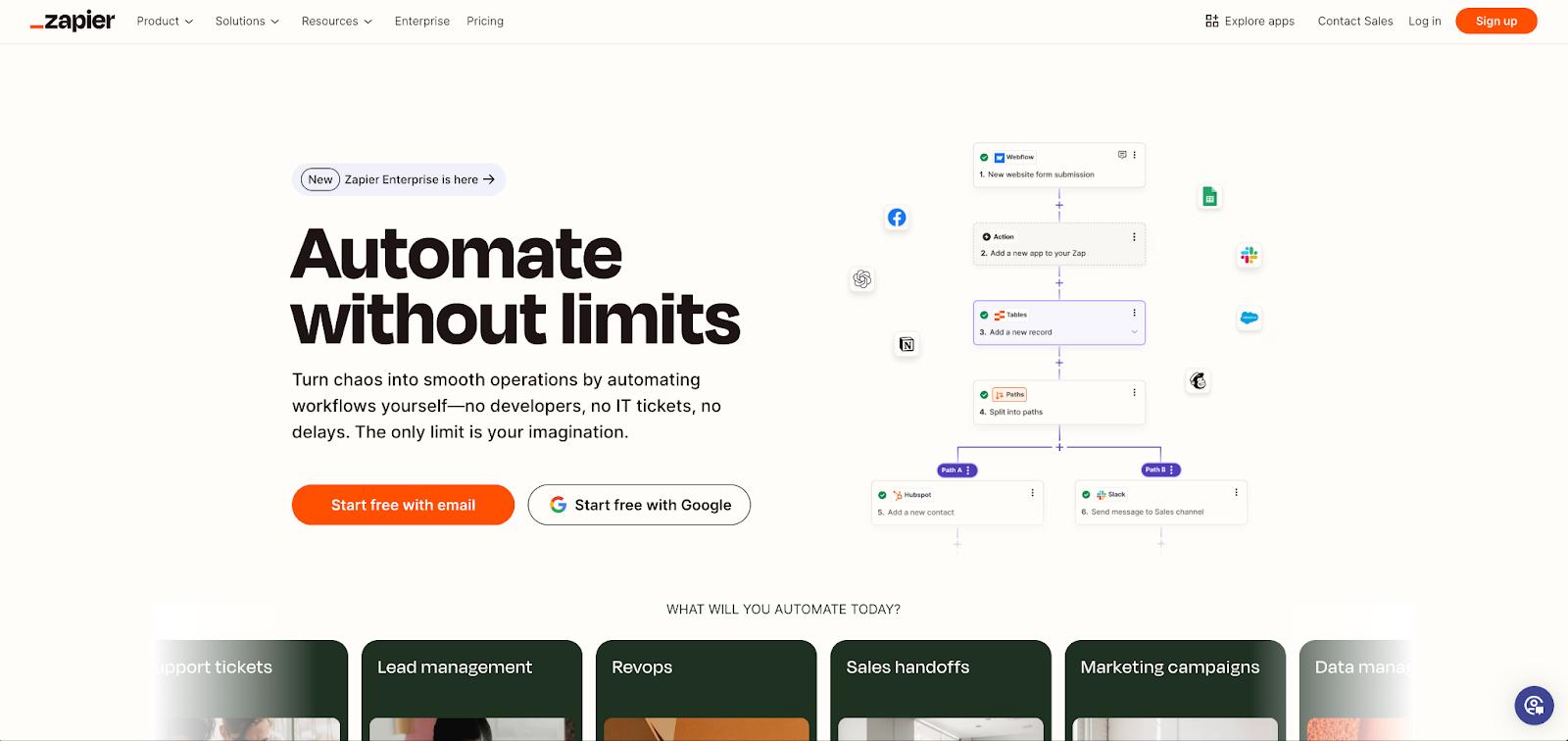Viewport: 1568px width, 741px height.
Task: Click the green check on the Paths step
Action: pyautogui.click(x=984, y=395)
